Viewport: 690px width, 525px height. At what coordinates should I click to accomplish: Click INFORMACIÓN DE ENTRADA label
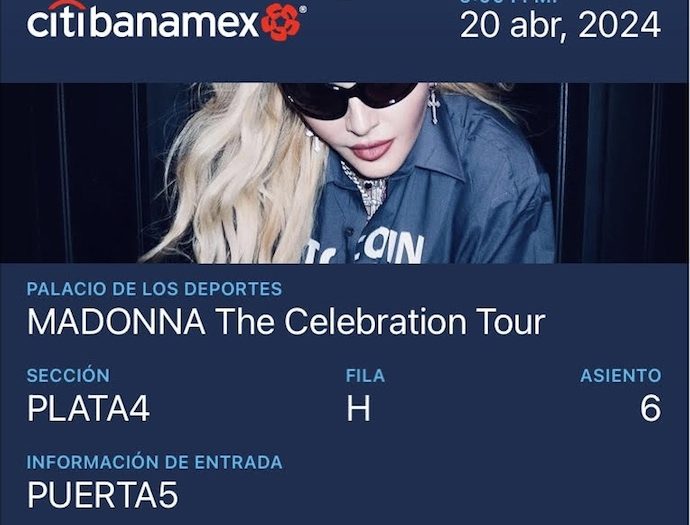(154, 462)
